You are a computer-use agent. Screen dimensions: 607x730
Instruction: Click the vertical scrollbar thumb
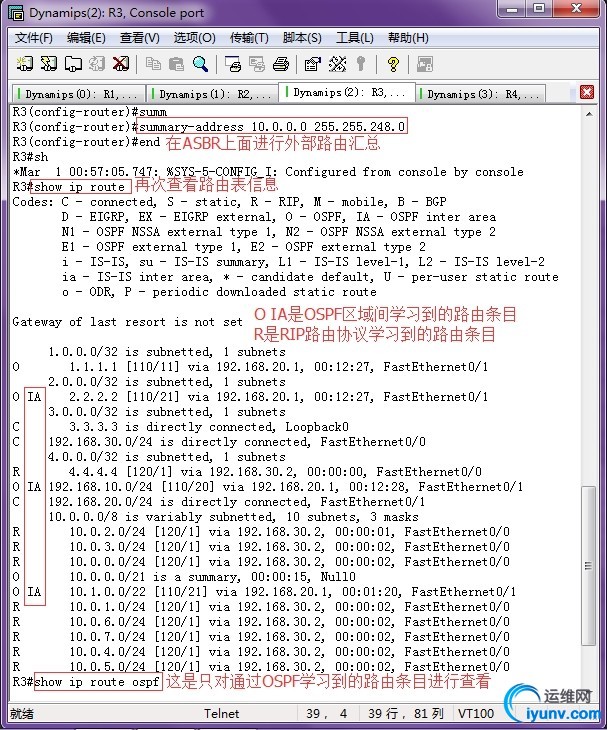tap(589, 566)
